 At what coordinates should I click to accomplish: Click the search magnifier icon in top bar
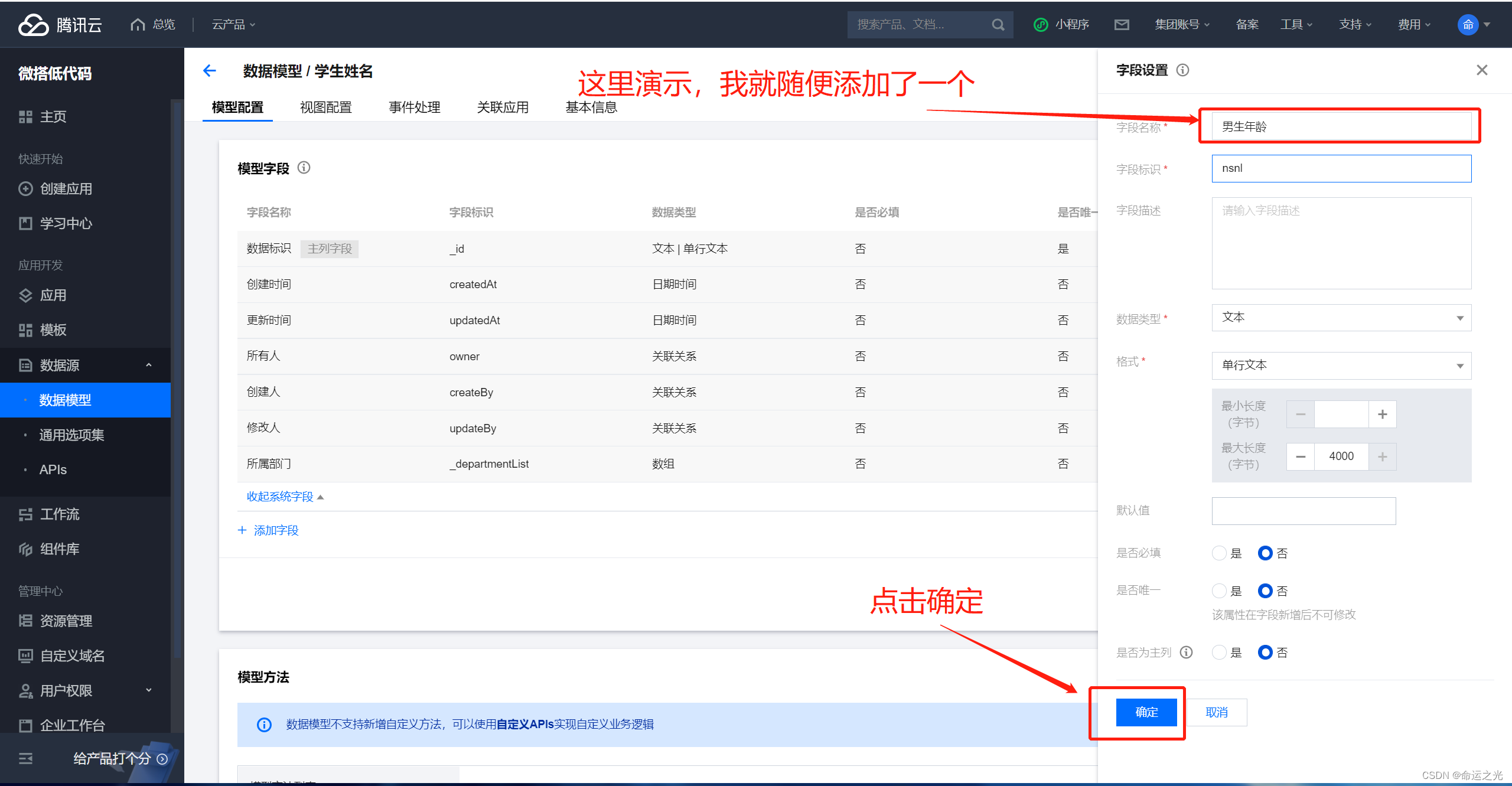(x=998, y=25)
